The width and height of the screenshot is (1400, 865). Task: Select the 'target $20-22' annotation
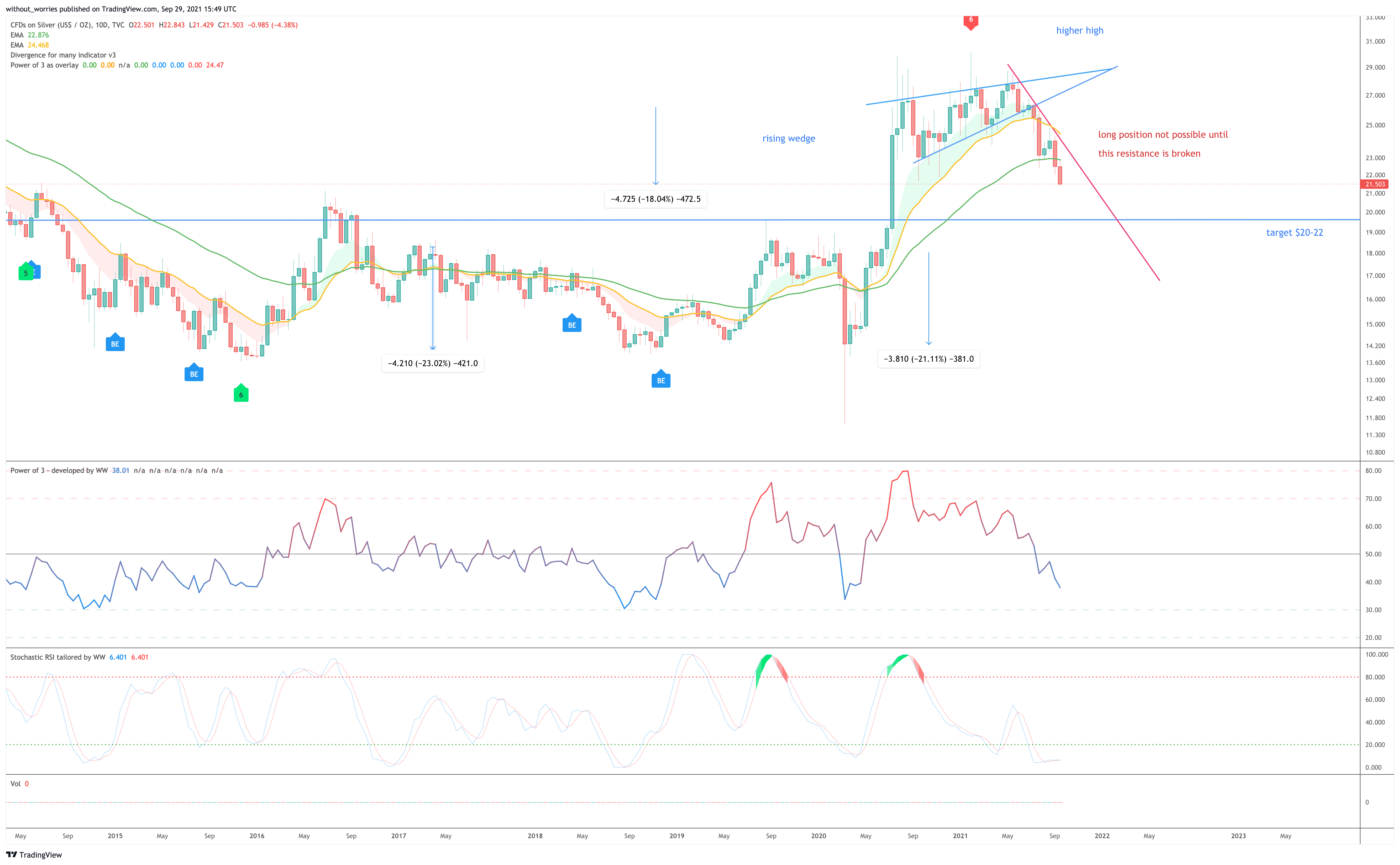click(1294, 232)
